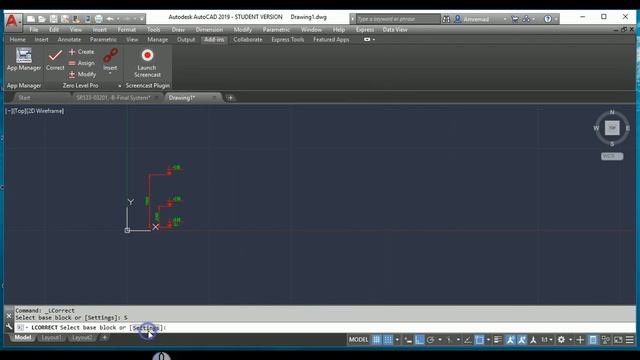
Task: Click the Help question mark icon
Action: click(548, 19)
